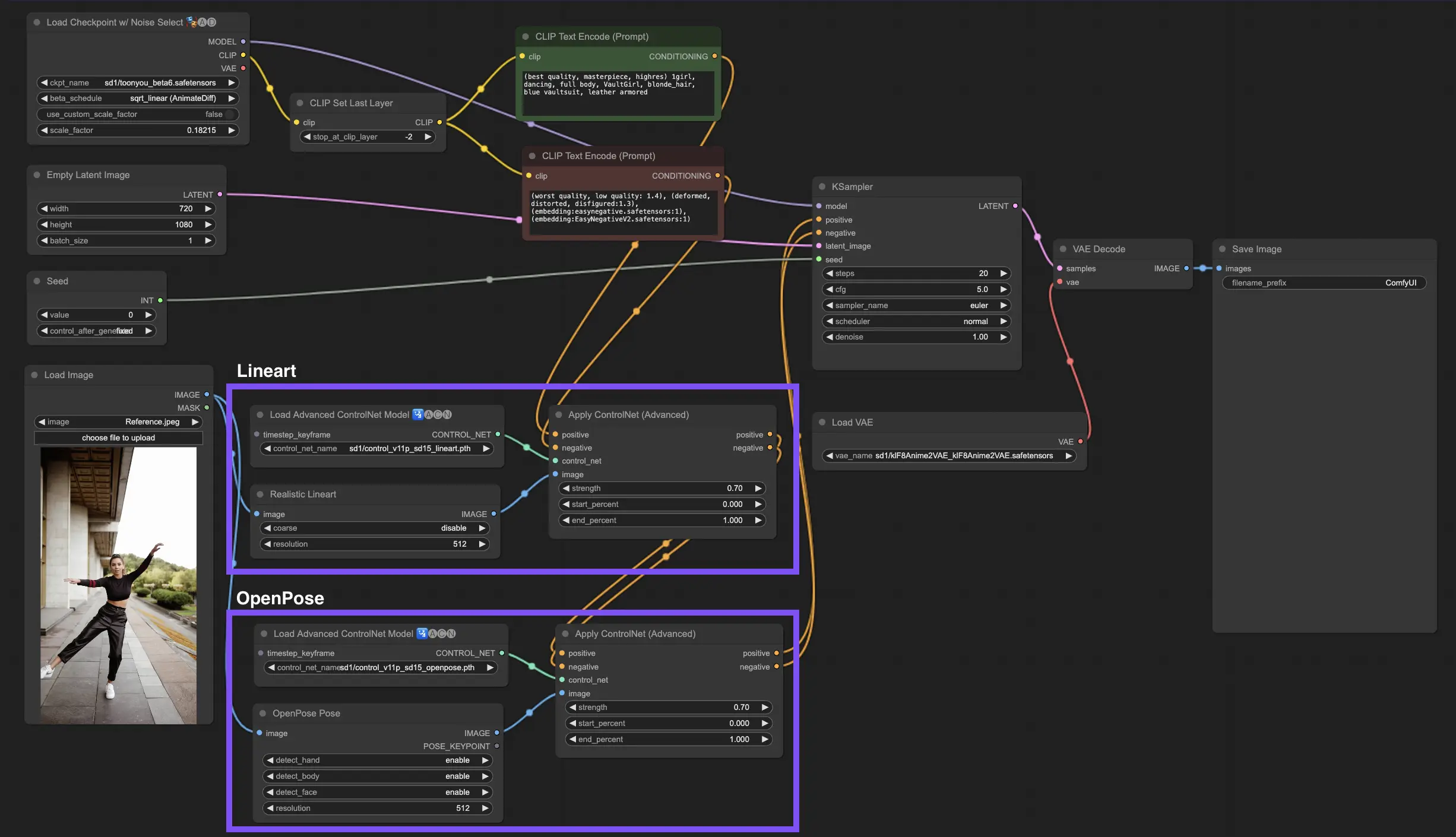Toggle detect_hand enable option
Viewport: 1456px width, 837px height.
tap(377, 760)
